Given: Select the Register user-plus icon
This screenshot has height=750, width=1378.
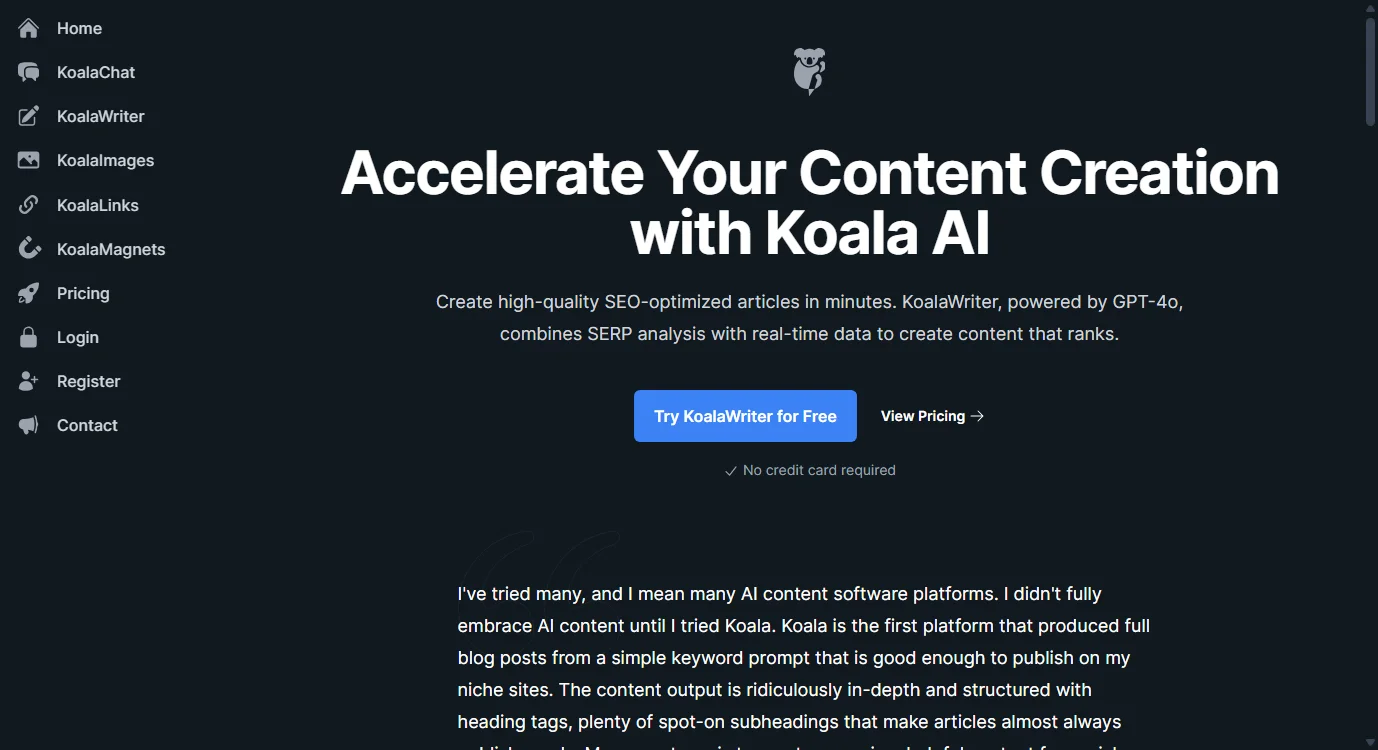Looking at the screenshot, I should pos(28,381).
